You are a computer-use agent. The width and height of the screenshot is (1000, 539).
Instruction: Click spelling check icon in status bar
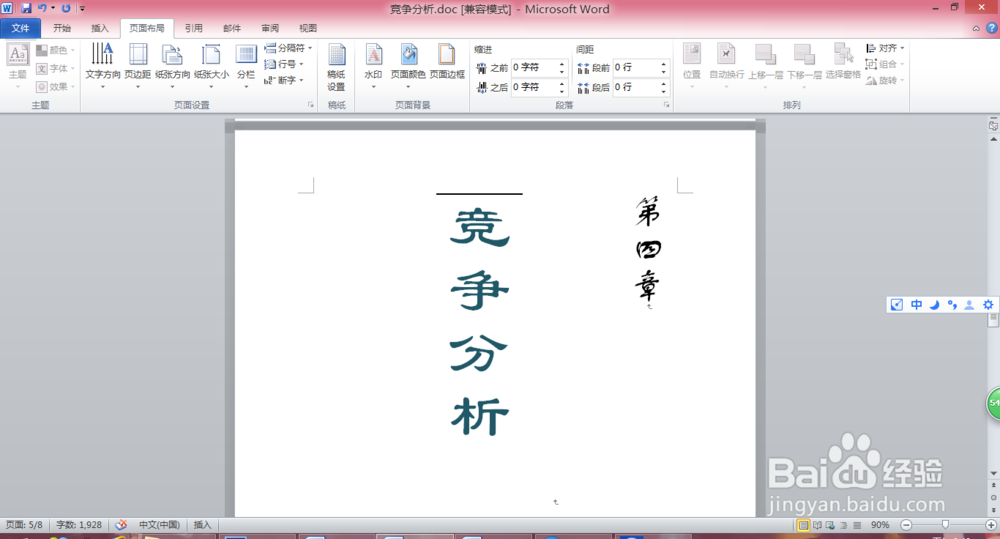[x=121, y=525]
